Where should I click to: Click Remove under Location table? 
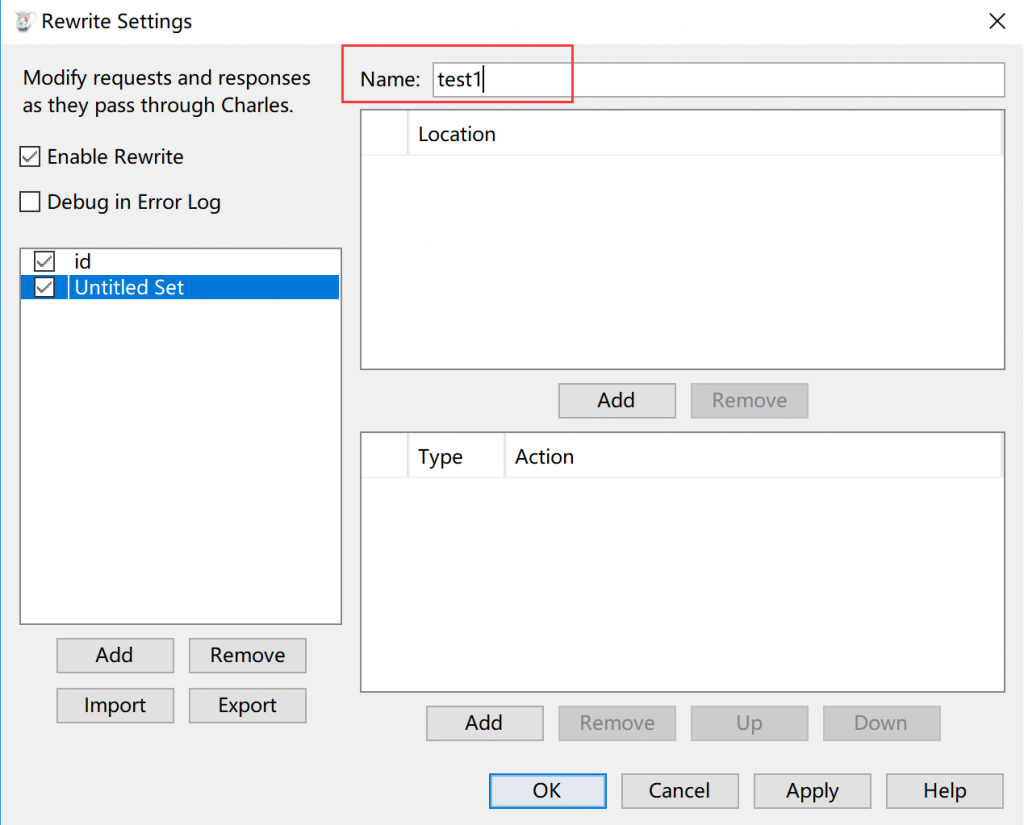click(749, 400)
